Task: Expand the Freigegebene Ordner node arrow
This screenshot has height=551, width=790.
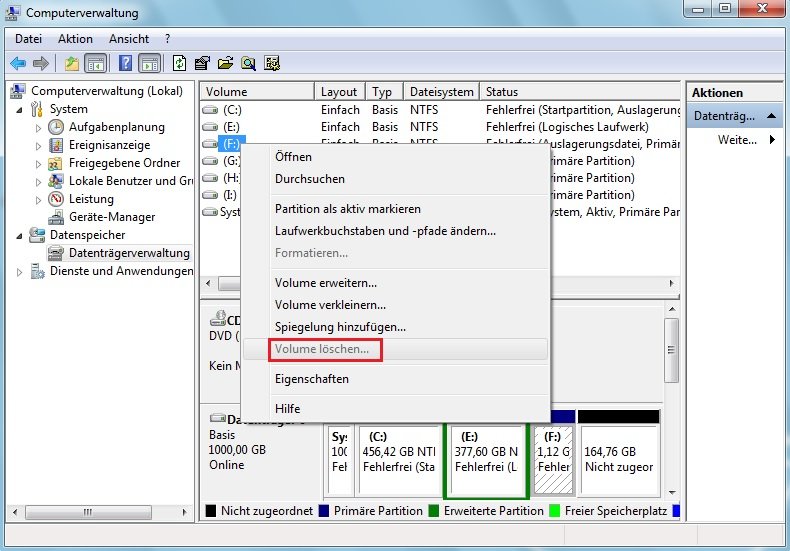Action: [38, 164]
